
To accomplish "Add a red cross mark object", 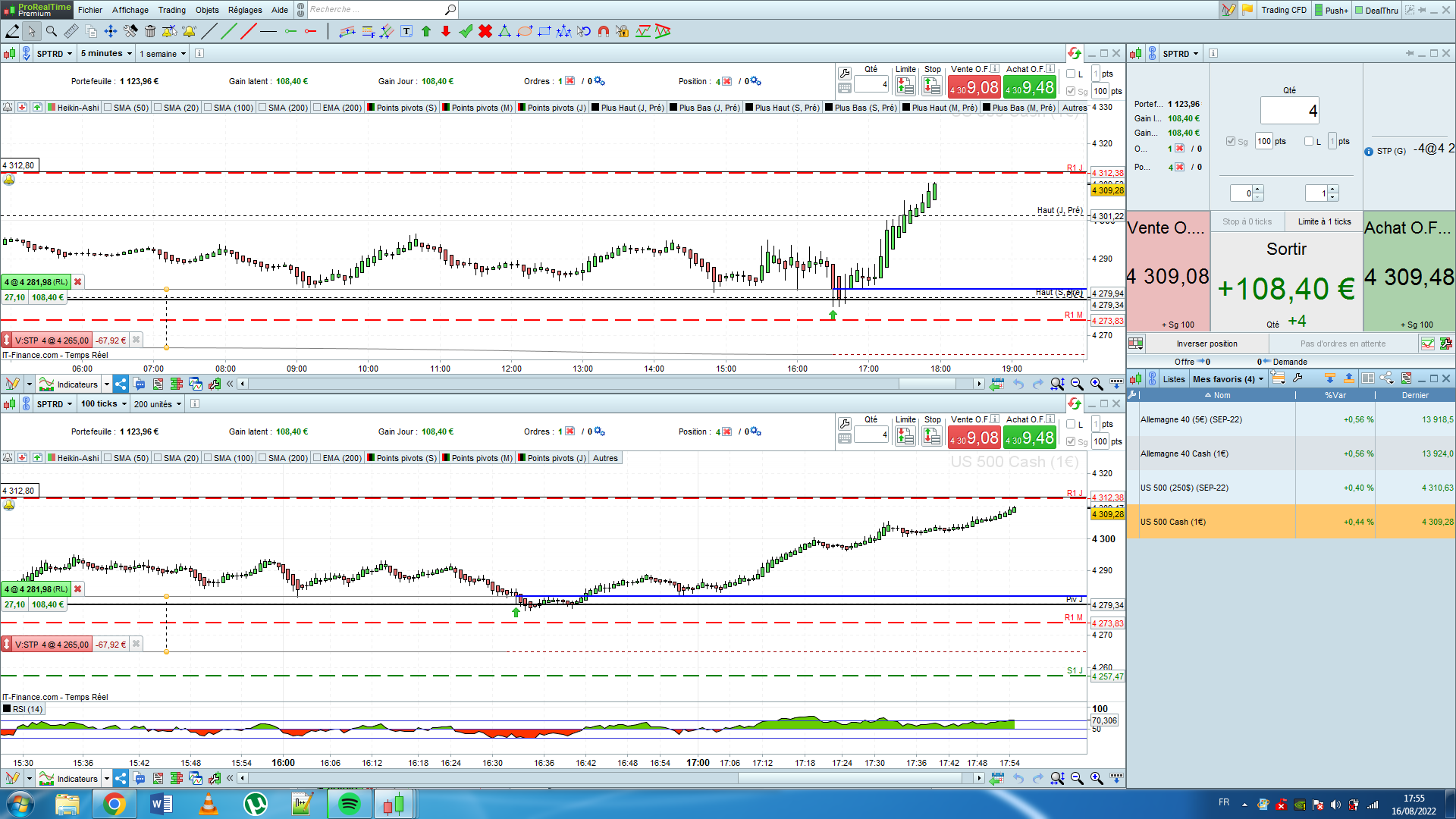I will coord(485,31).
